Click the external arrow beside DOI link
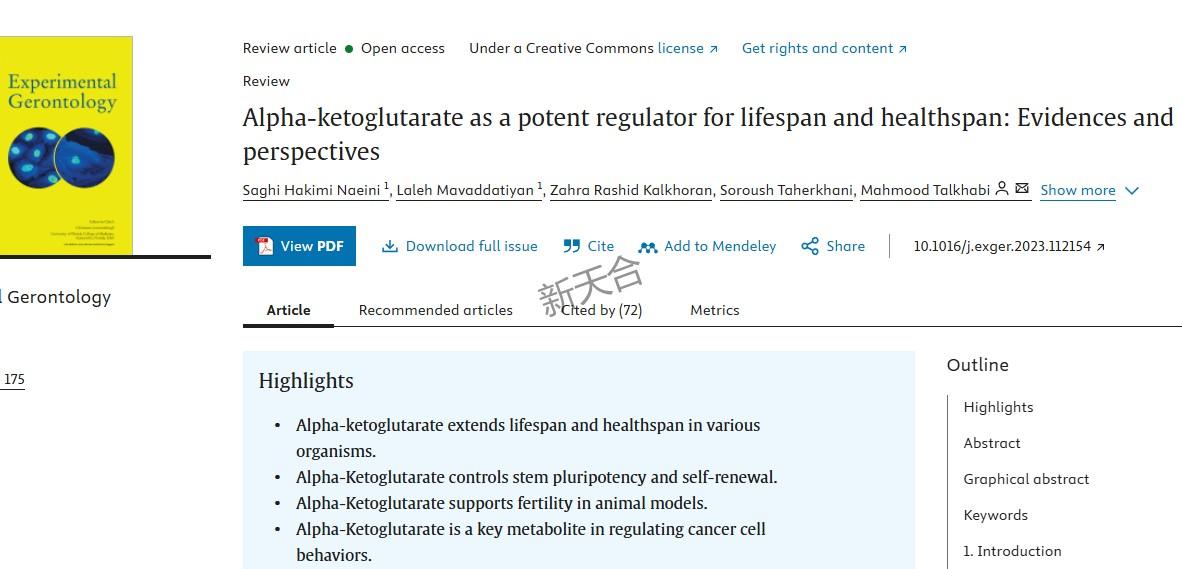 [x=1100, y=247]
